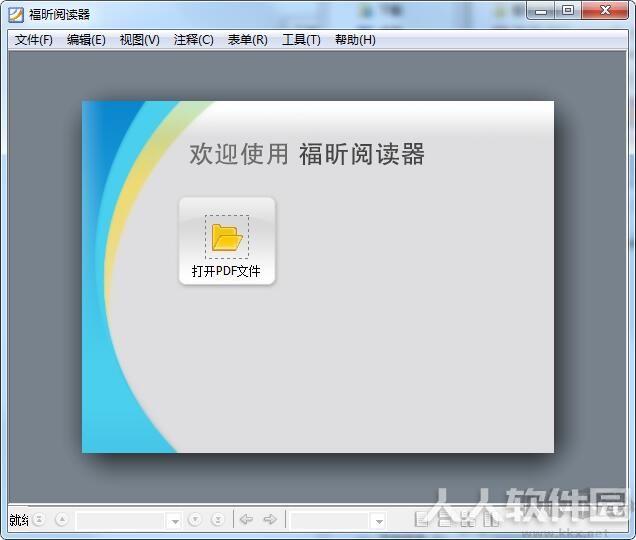Click the 打开PDF文件 button
The image size is (636, 540).
pyautogui.click(x=227, y=241)
